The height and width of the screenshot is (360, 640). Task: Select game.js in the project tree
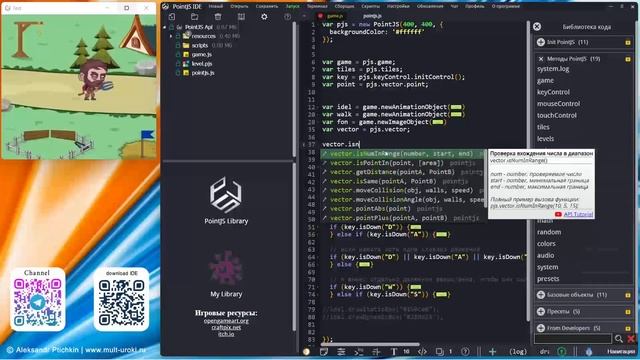coord(202,54)
